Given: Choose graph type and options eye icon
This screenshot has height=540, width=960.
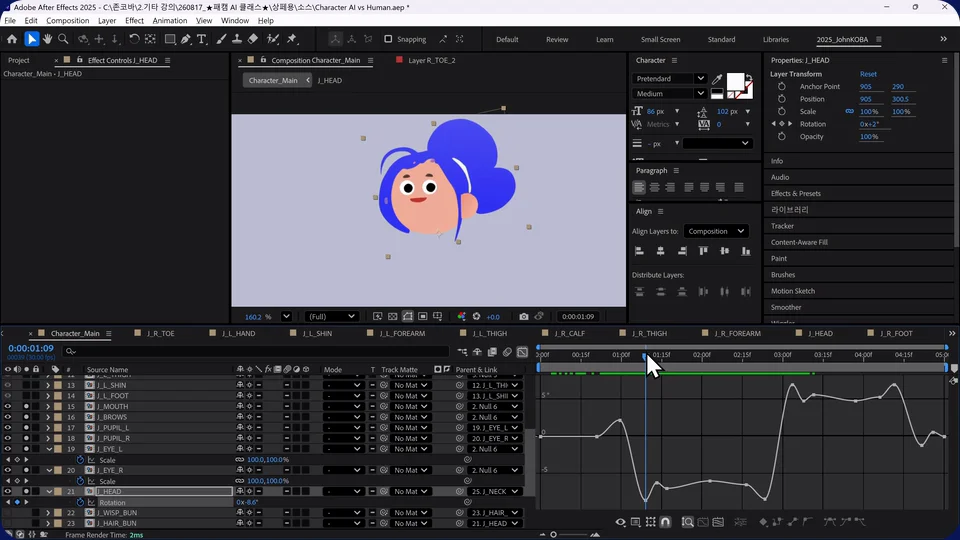Looking at the screenshot, I should pyautogui.click(x=620, y=522).
